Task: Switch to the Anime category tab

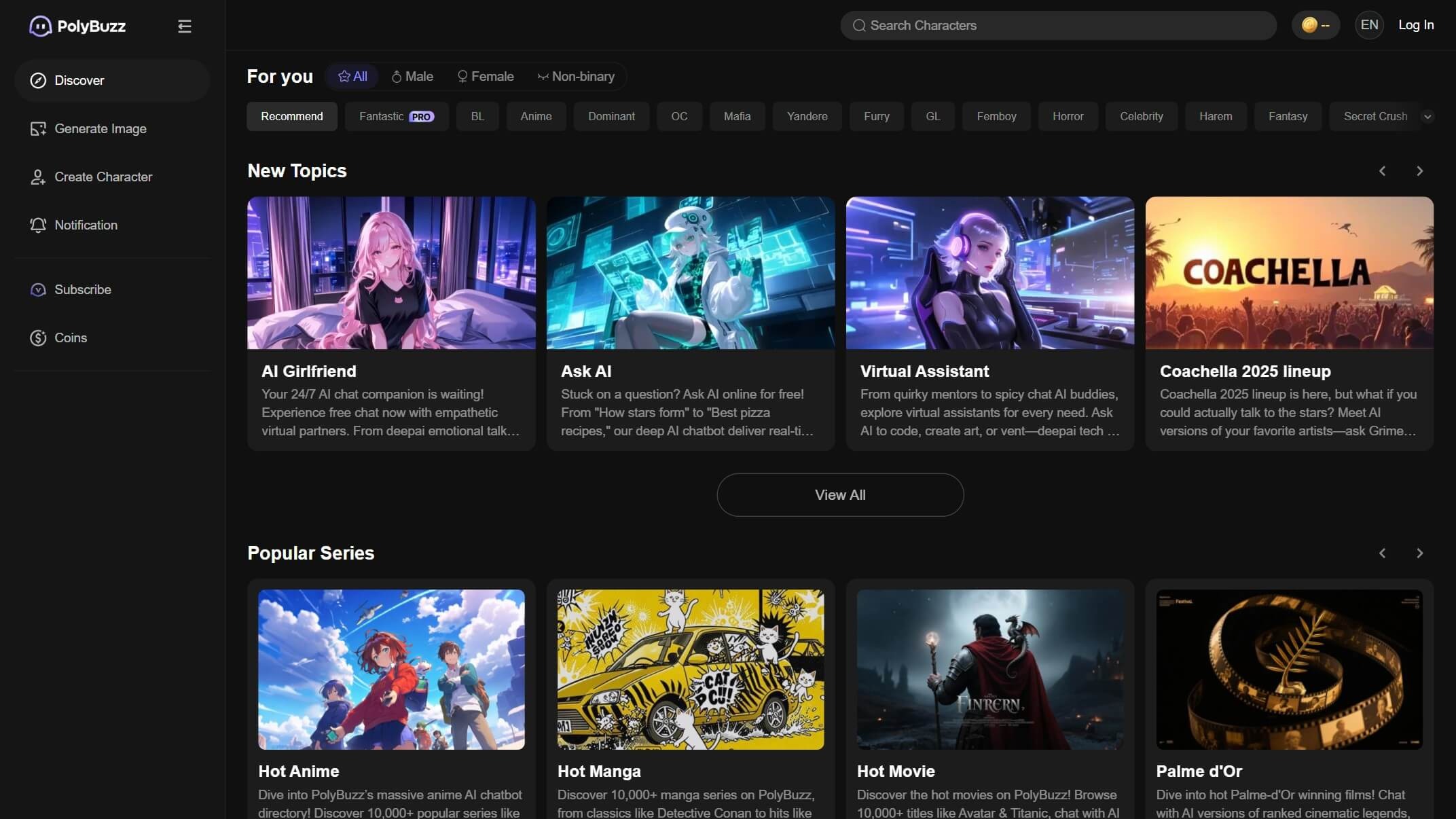Action: point(535,116)
